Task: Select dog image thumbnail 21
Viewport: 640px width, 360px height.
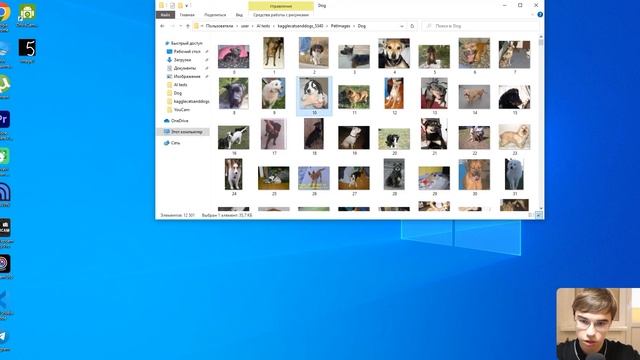Action: click(434, 134)
